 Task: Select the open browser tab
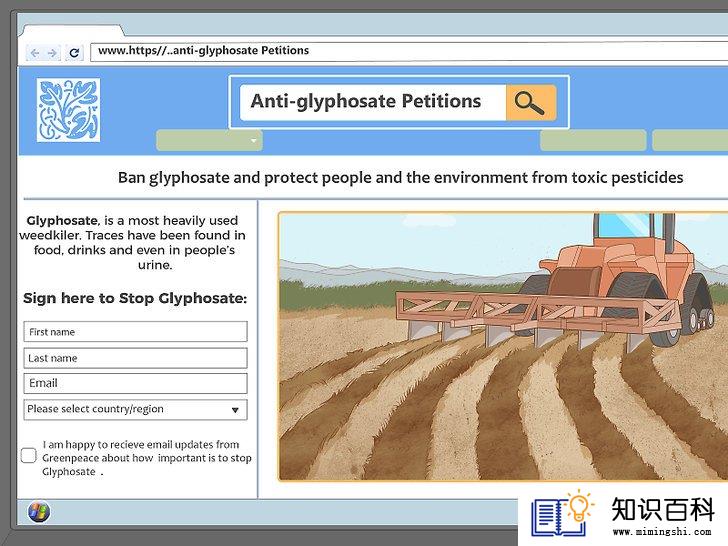coord(73,31)
